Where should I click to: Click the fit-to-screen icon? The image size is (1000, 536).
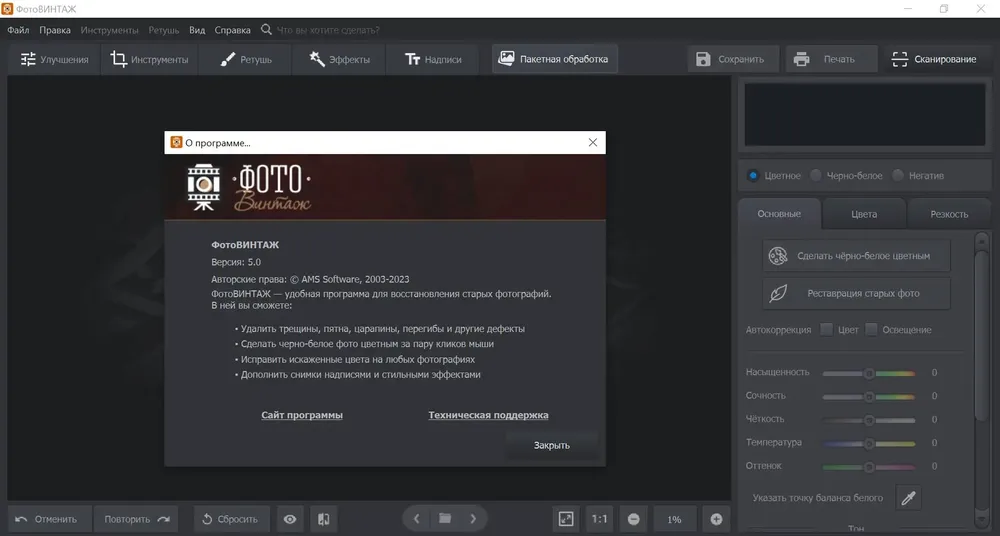pos(566,519)
